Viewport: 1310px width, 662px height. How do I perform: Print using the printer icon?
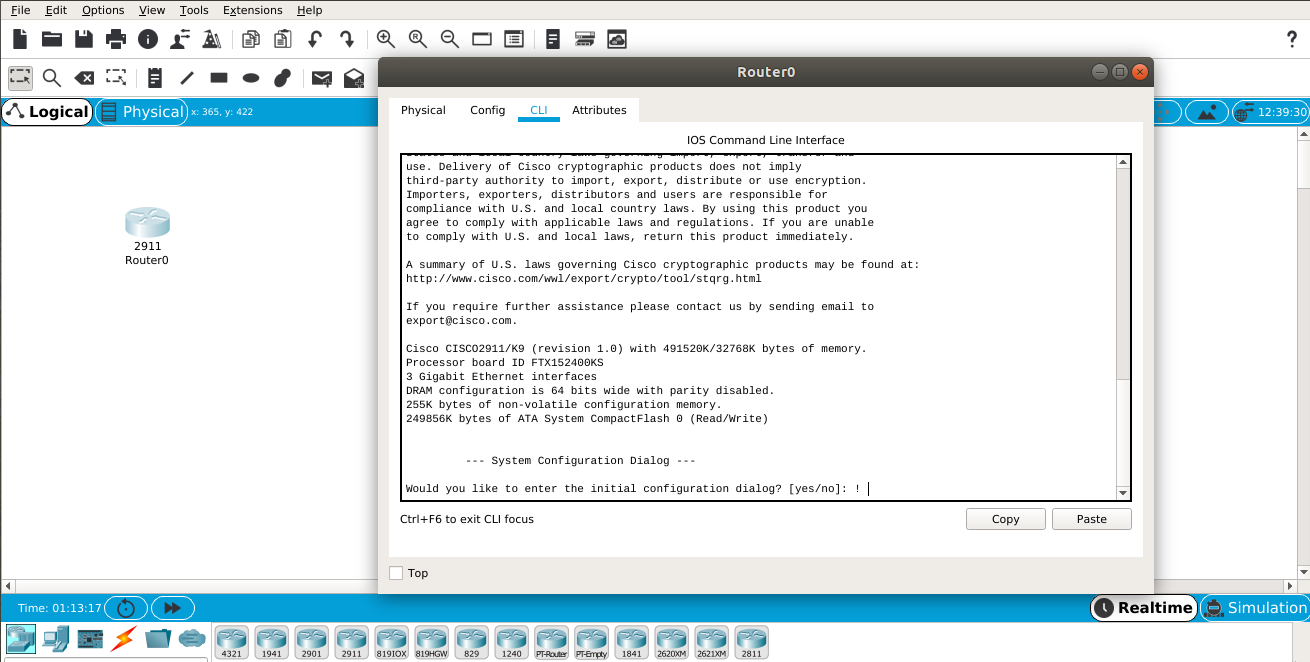116,39
